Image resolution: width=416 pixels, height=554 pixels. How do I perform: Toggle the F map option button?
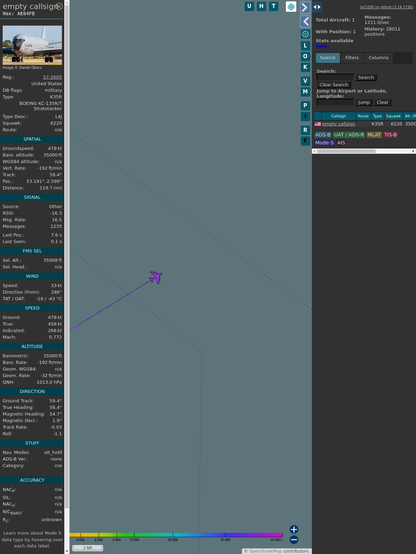(x=305, y=141)
